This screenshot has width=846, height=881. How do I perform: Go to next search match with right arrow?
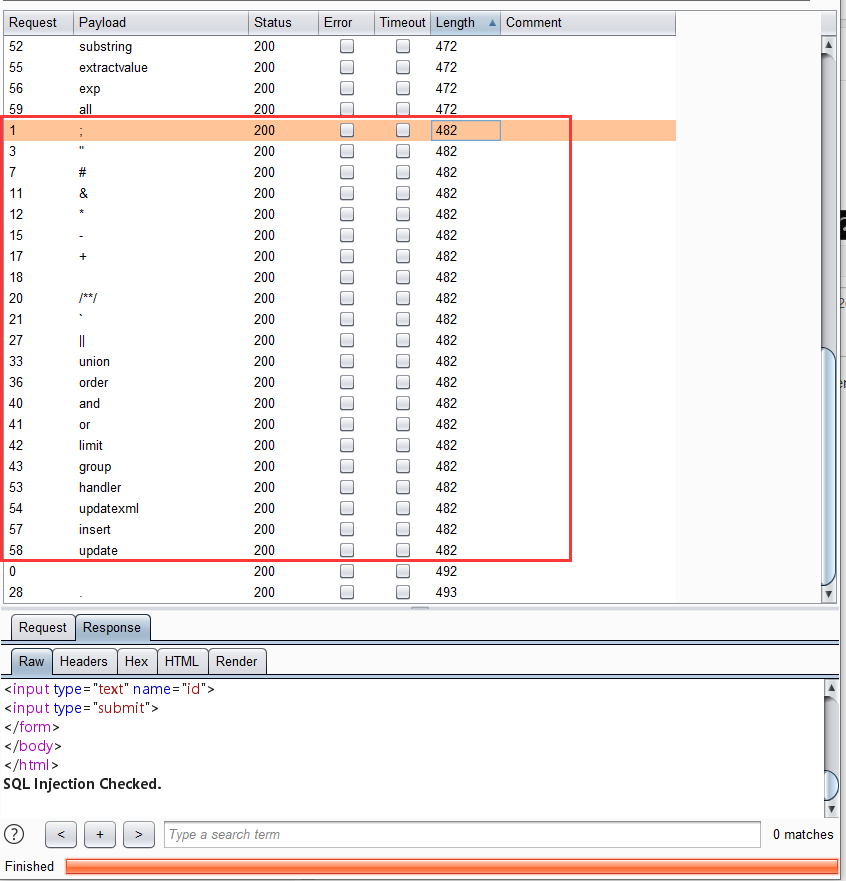click(139, 834)
